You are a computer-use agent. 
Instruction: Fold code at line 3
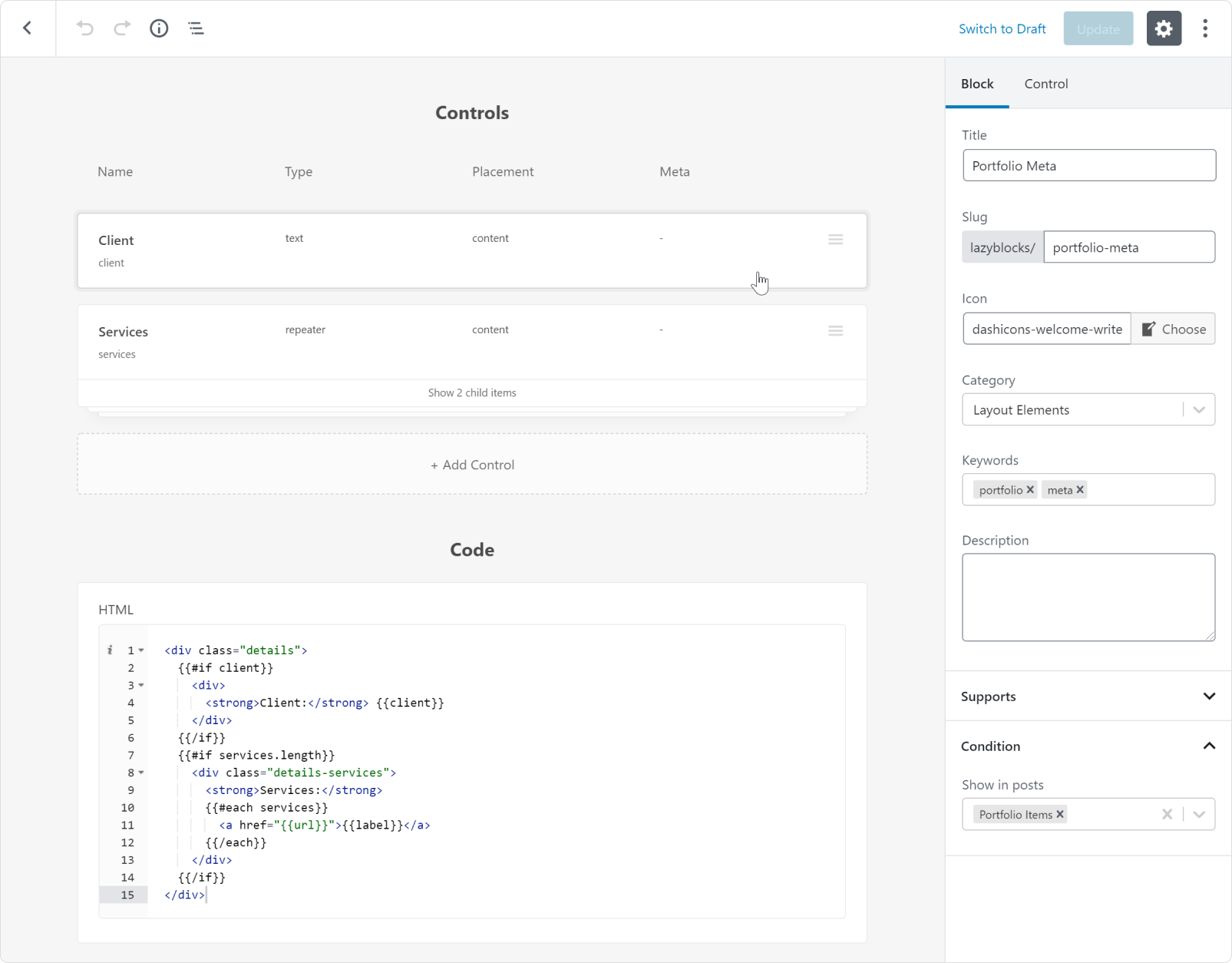(x=141, y=685)
